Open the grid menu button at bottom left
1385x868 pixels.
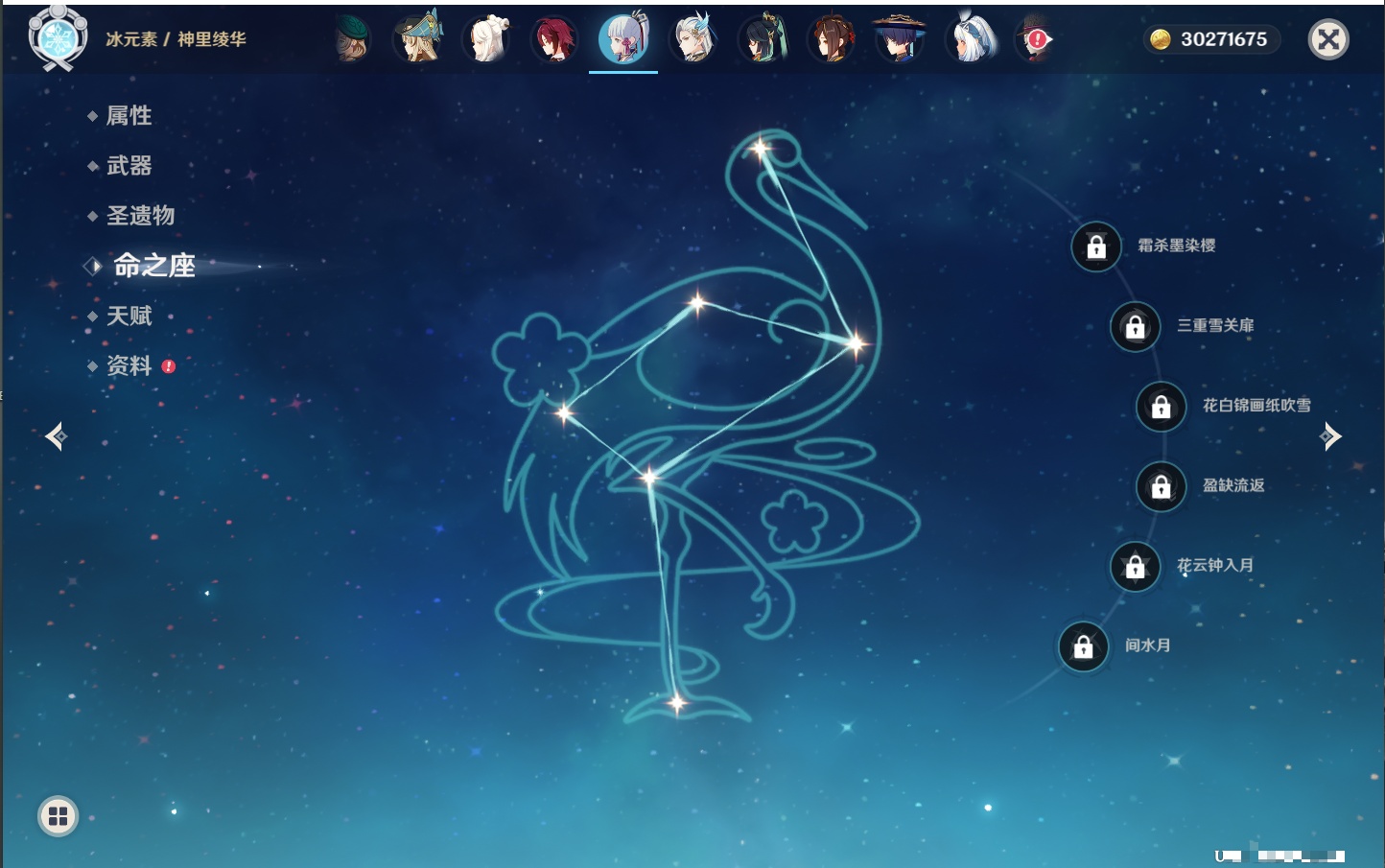pyautogui.click(x=58, y=816)
